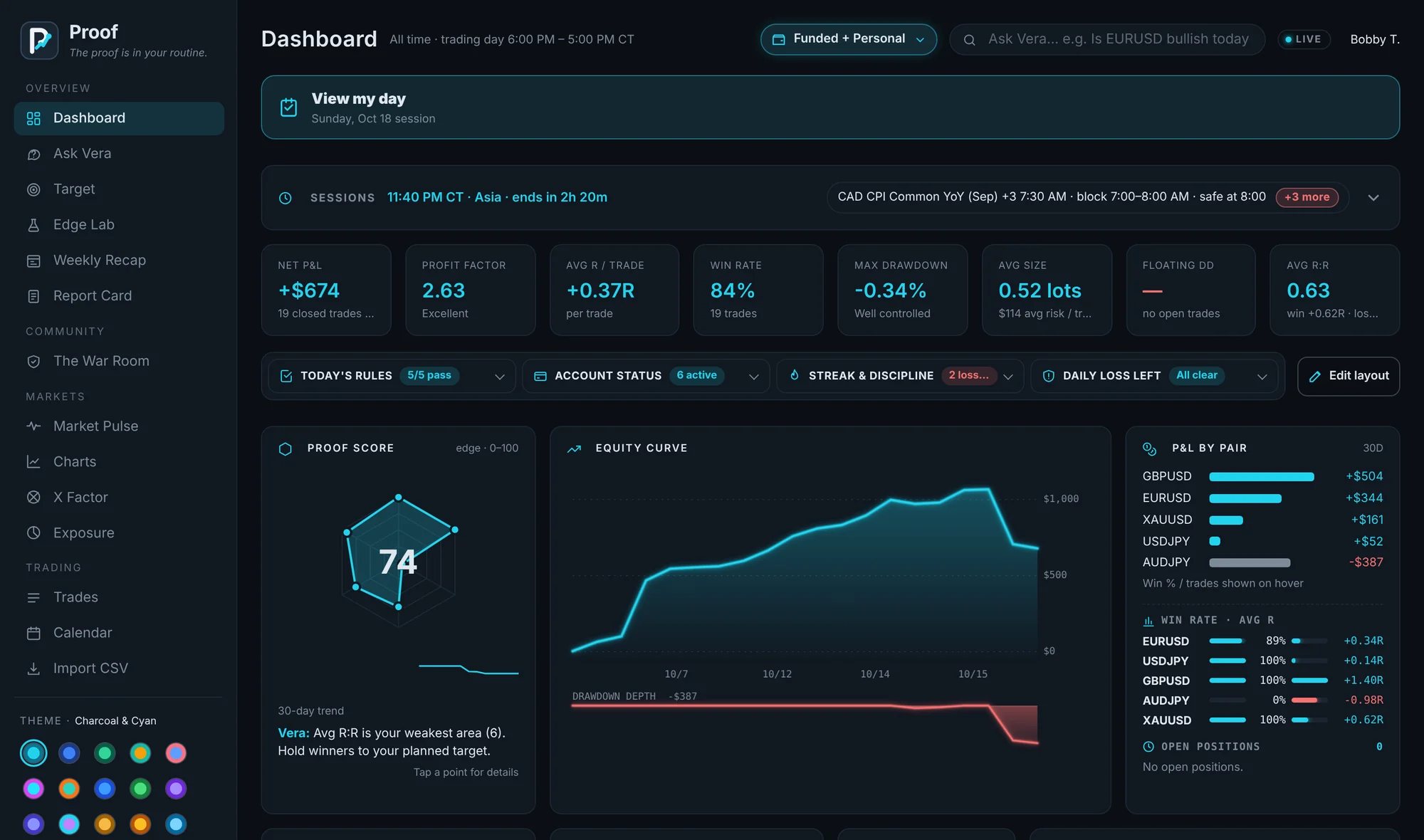Click the Weekly Recap icon

33,261
